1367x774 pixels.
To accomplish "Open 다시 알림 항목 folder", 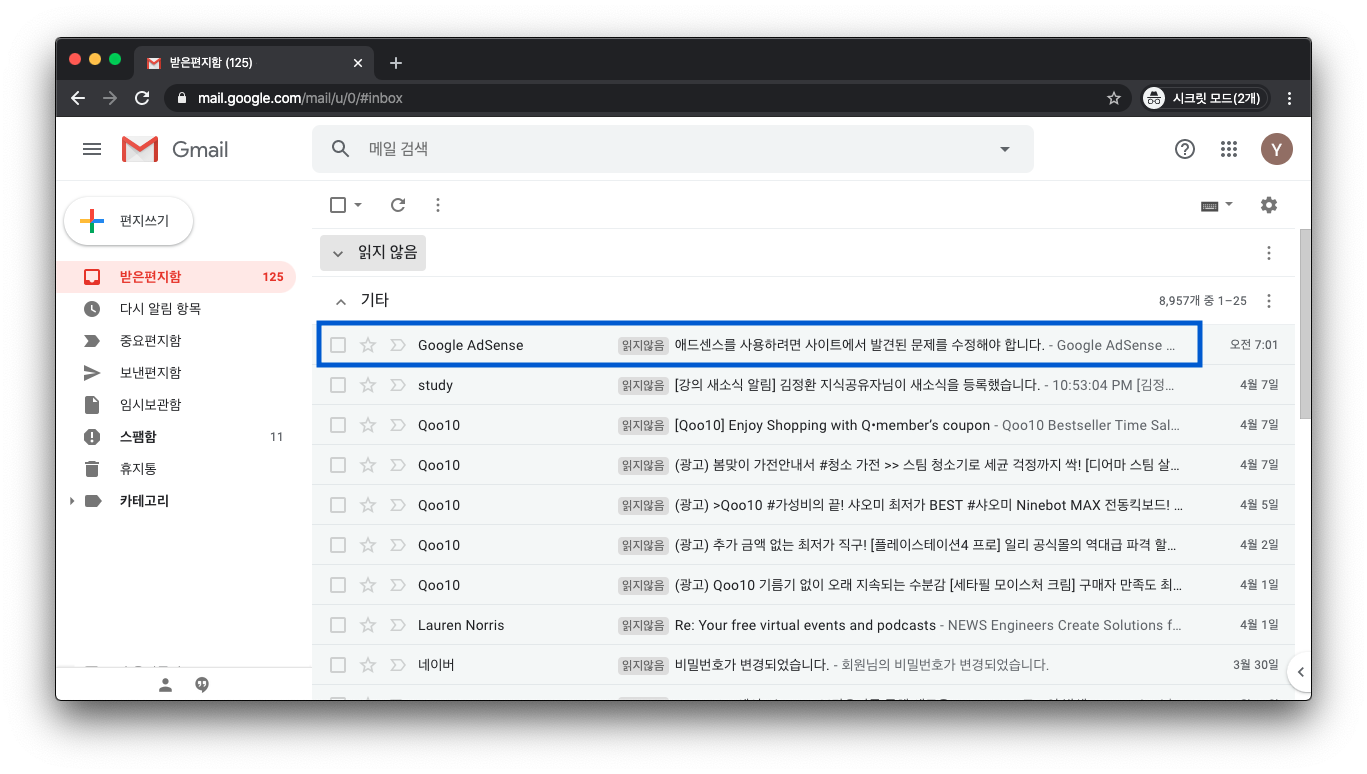I will click(176, 309).
